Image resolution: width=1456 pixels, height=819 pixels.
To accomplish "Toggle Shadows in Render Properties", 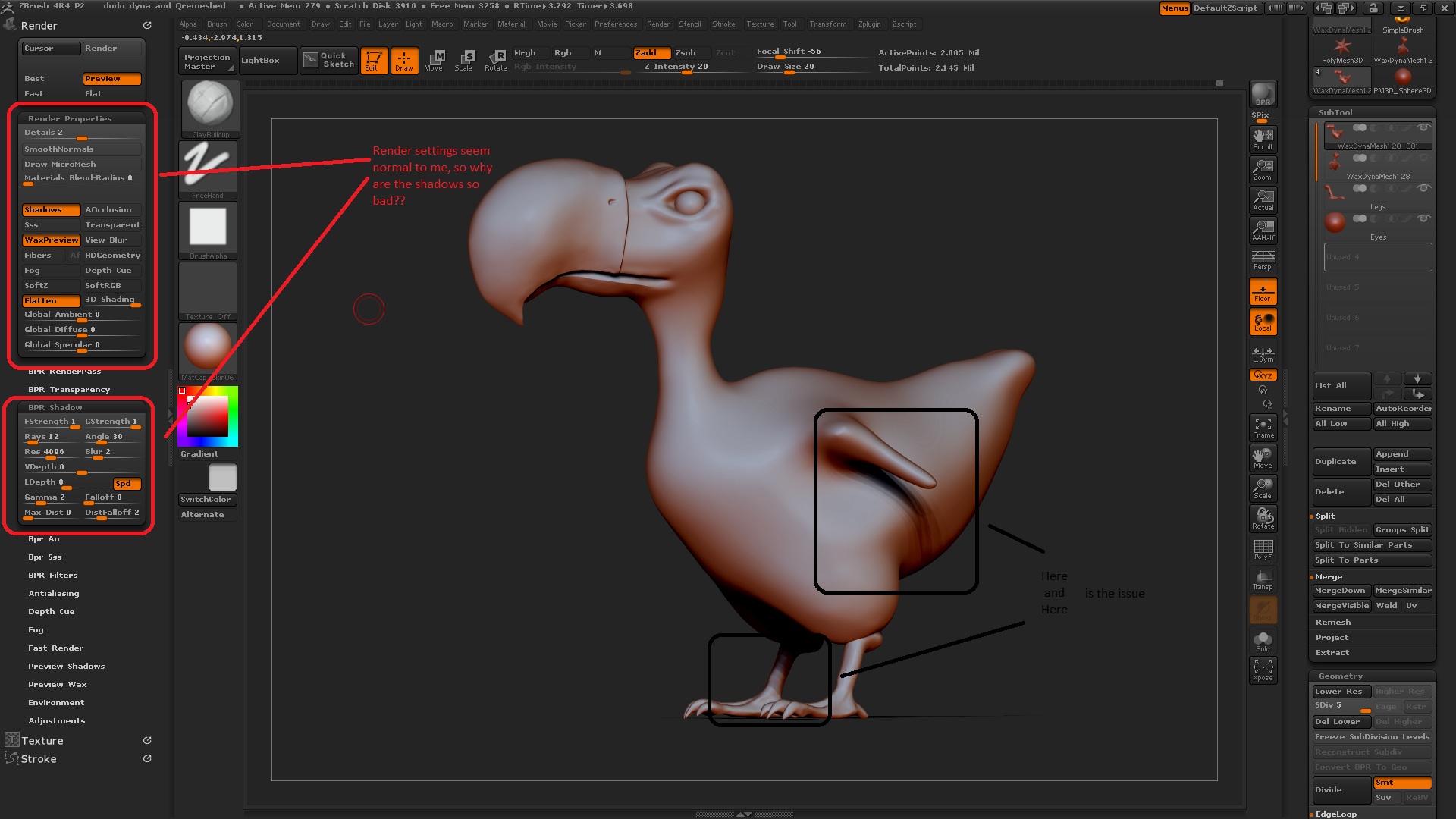I will [51, 210].
